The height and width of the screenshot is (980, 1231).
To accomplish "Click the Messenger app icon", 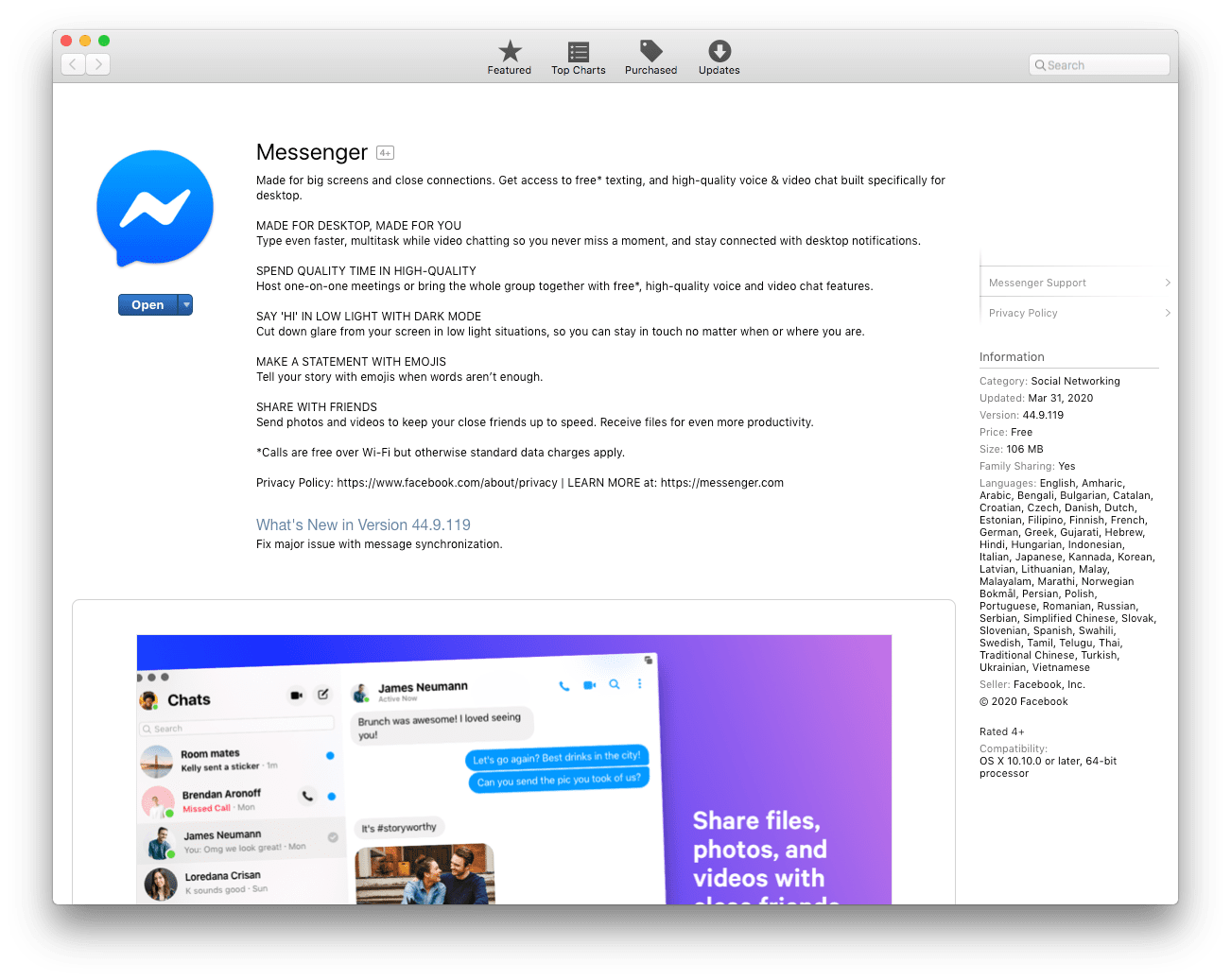I will [x=155, y=208].
